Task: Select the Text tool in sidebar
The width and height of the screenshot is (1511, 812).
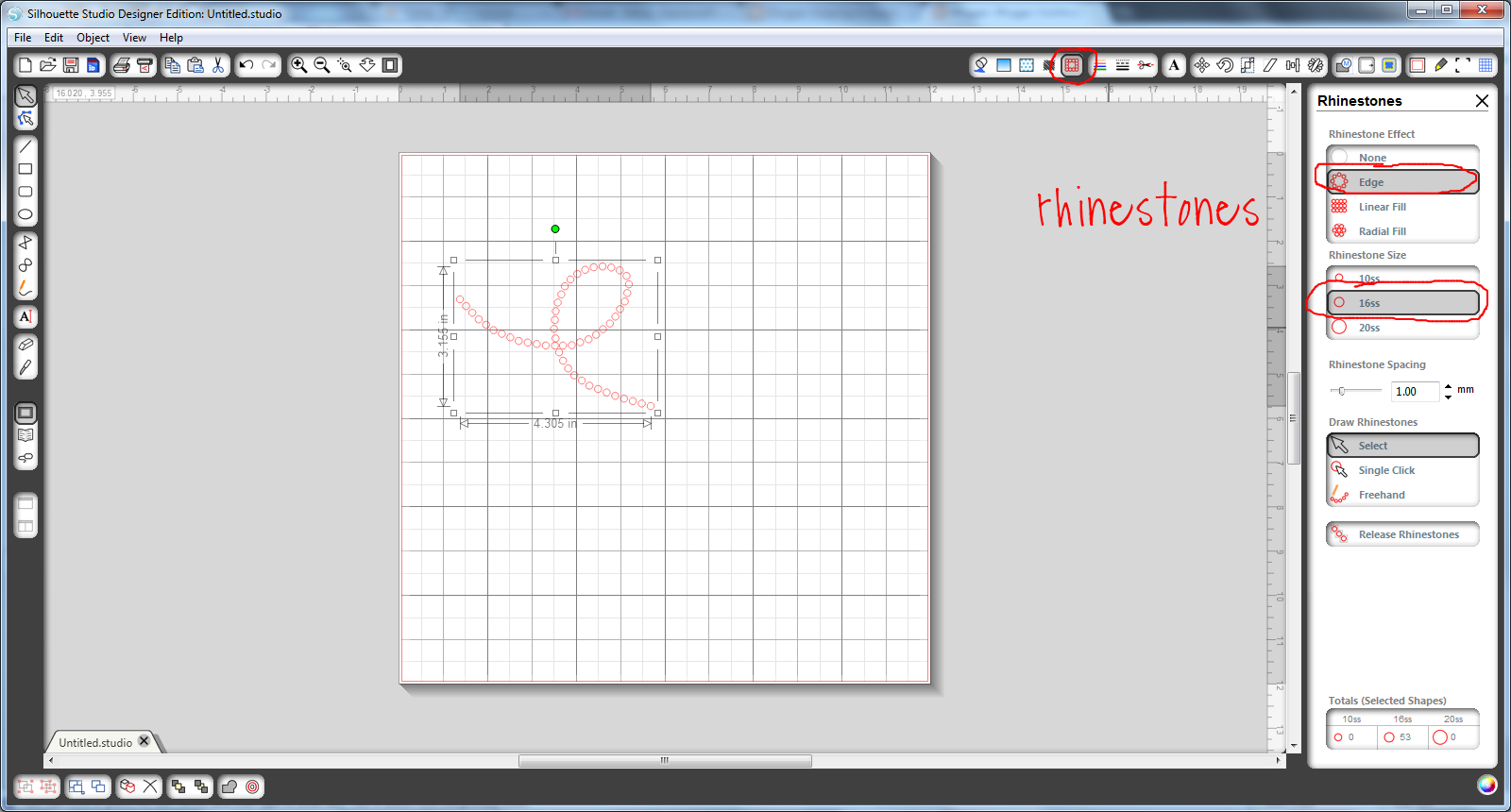Action: coord(25,316)
